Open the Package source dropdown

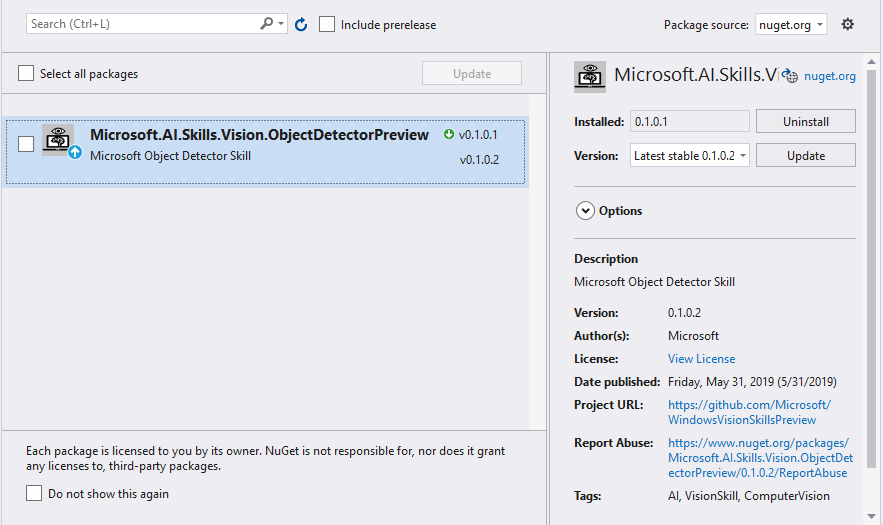tap(791, 25)
